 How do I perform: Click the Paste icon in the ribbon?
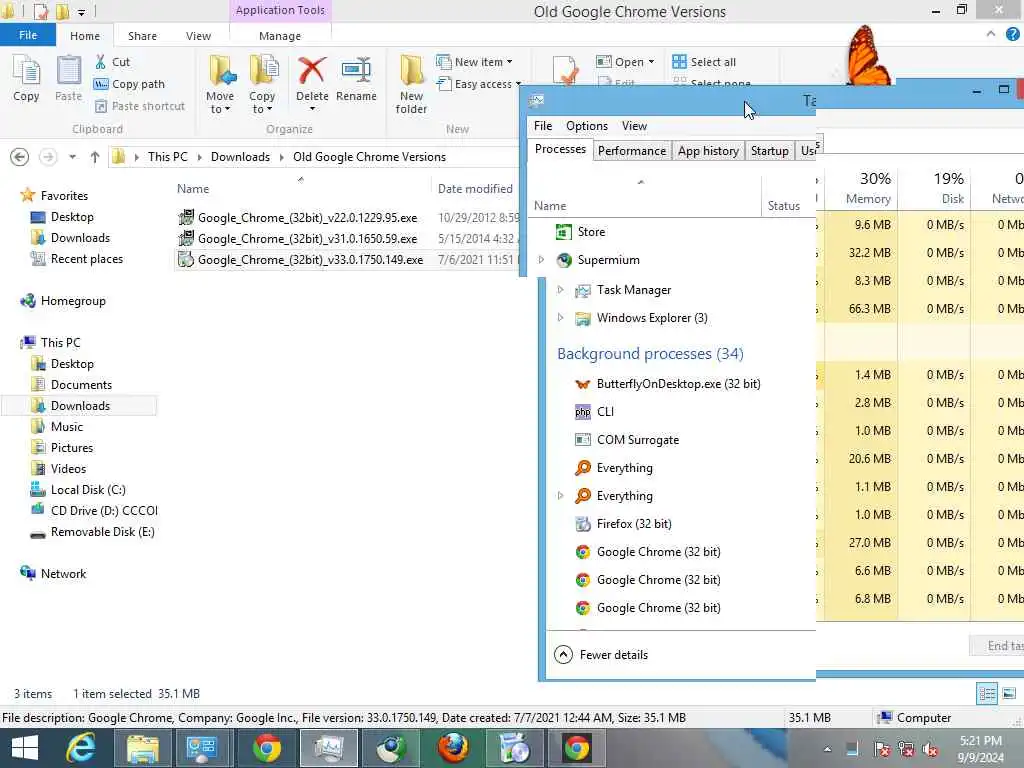[68, 78]
